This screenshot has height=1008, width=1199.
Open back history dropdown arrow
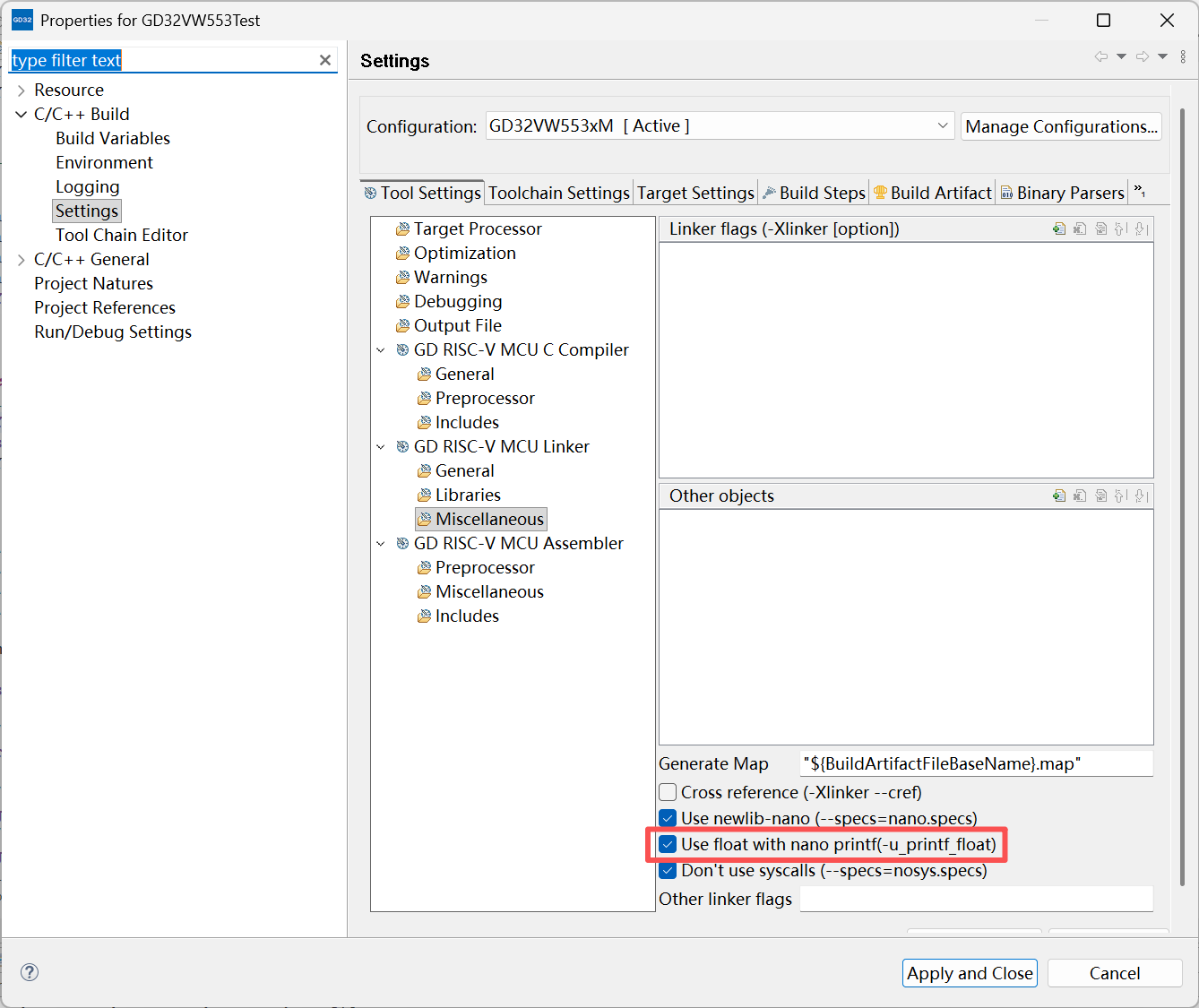coord(1121,56)
